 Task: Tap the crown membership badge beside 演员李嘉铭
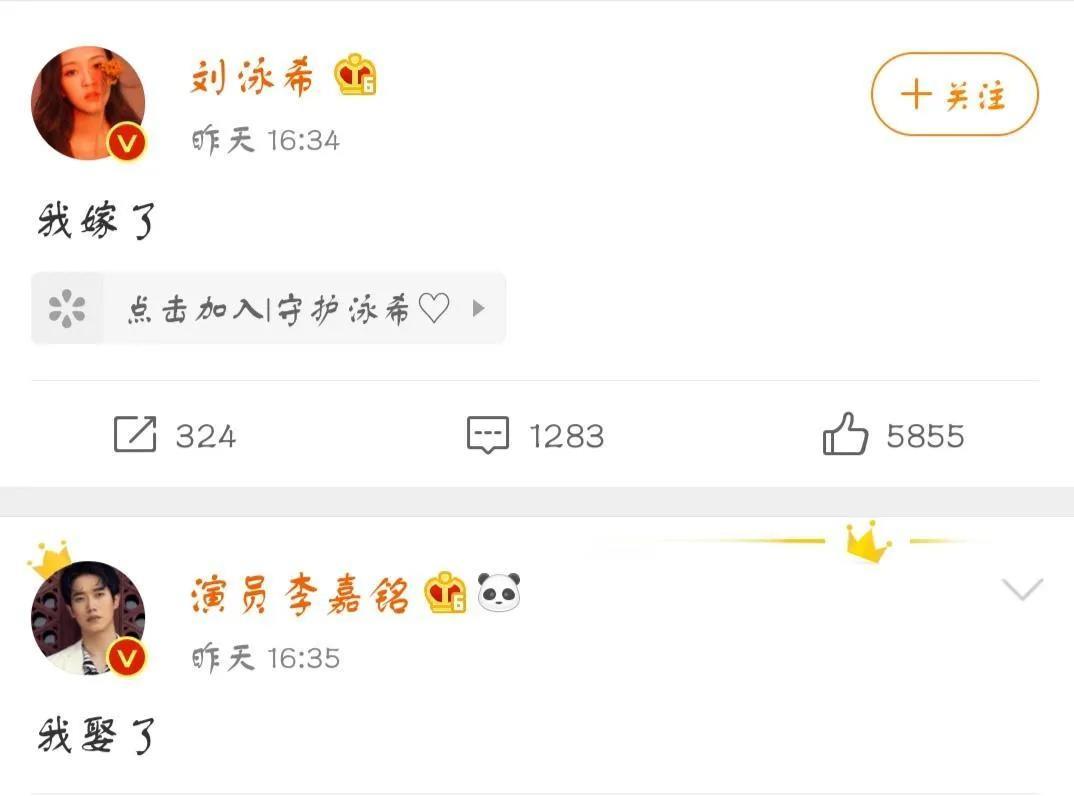tap(445, 592)
